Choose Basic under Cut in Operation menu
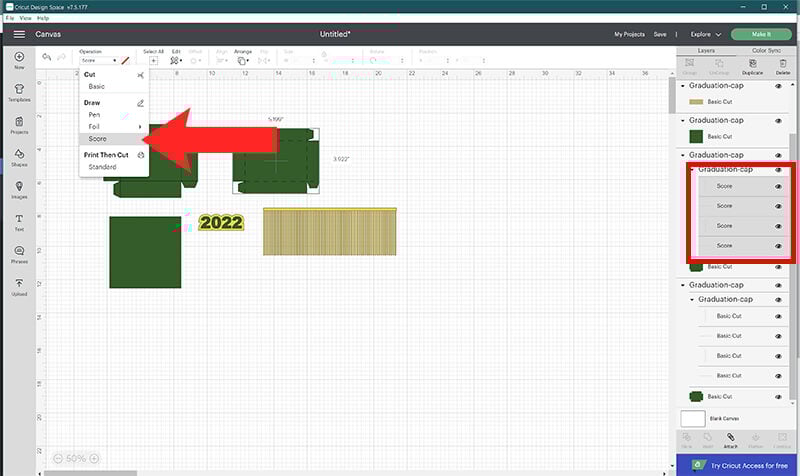This screenshot has height=476, width=800. pyautogui.click(x=96, y=86)
